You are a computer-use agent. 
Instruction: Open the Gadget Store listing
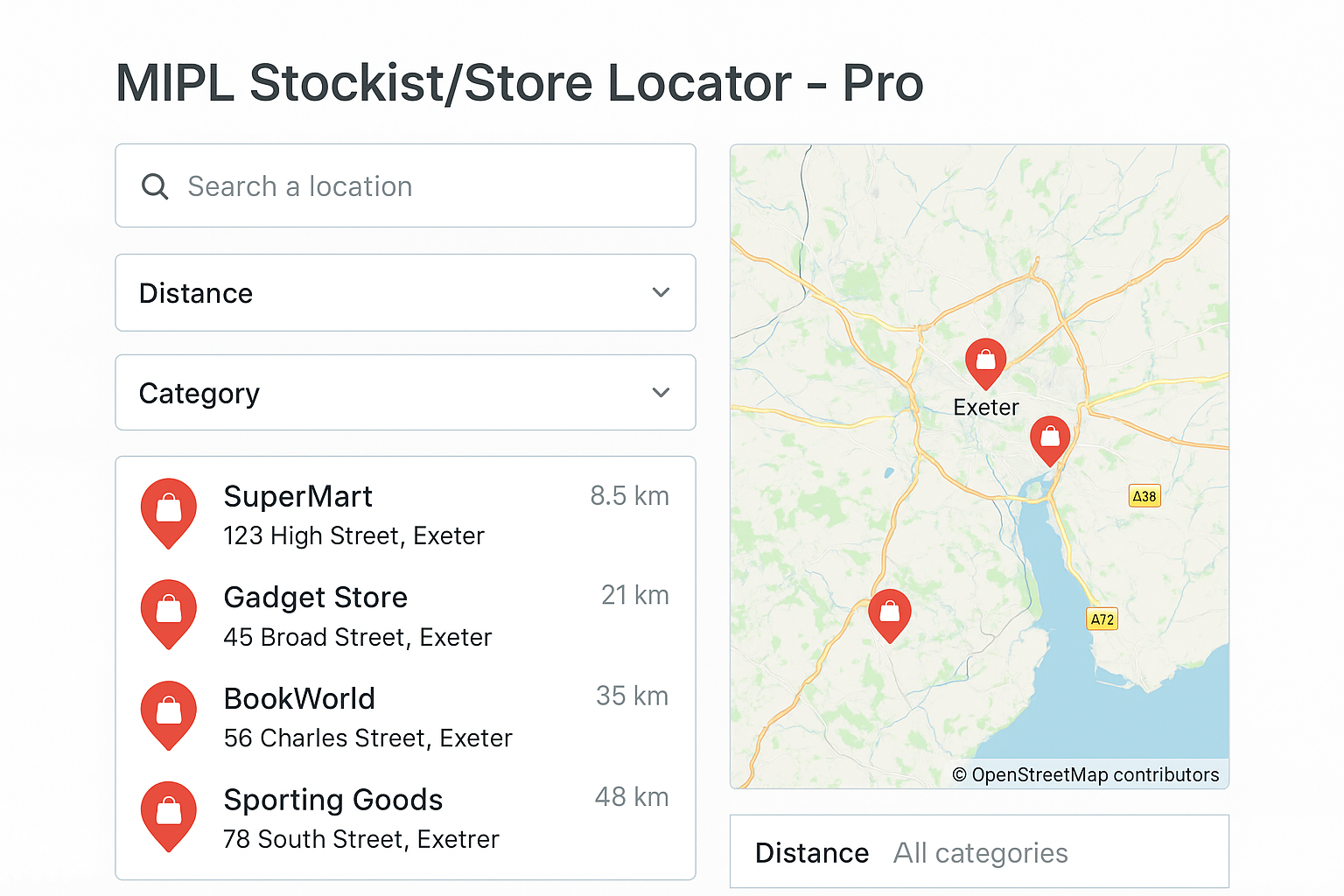click(x=316, y=598)
